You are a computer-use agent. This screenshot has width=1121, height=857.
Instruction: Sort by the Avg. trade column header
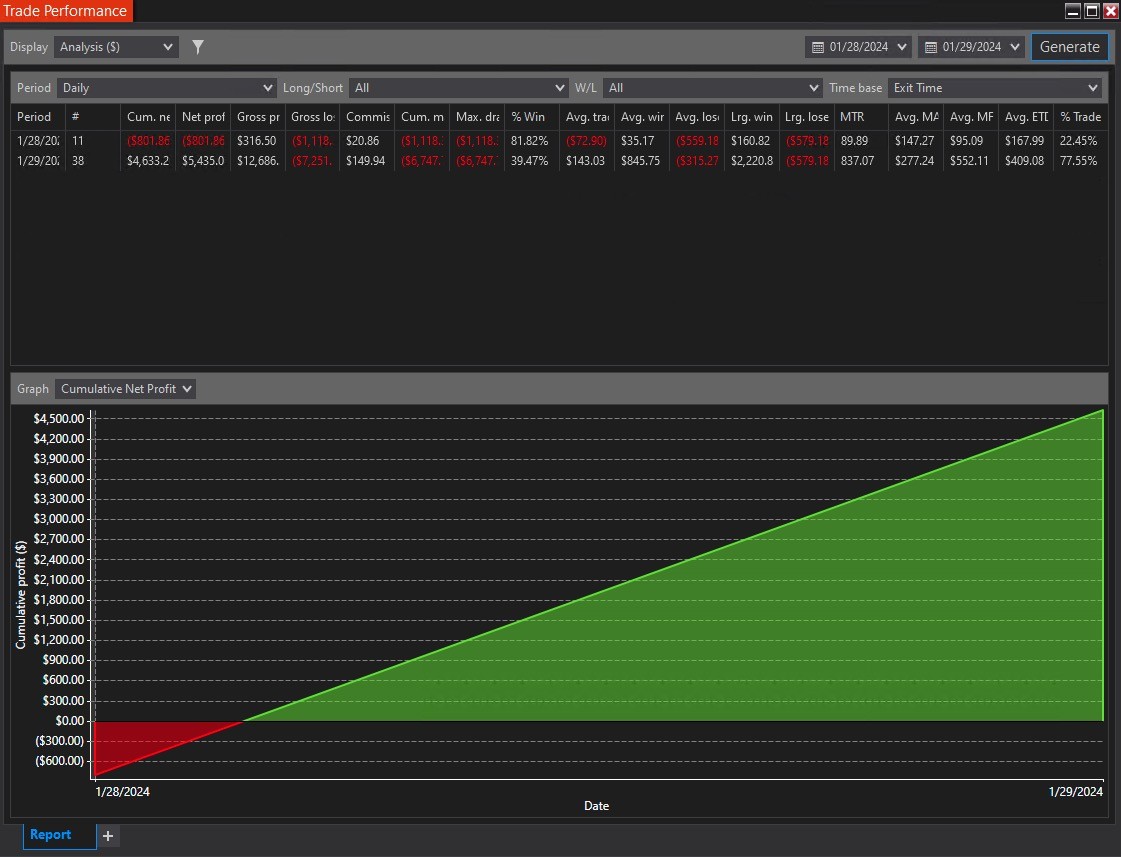(587, 117)
